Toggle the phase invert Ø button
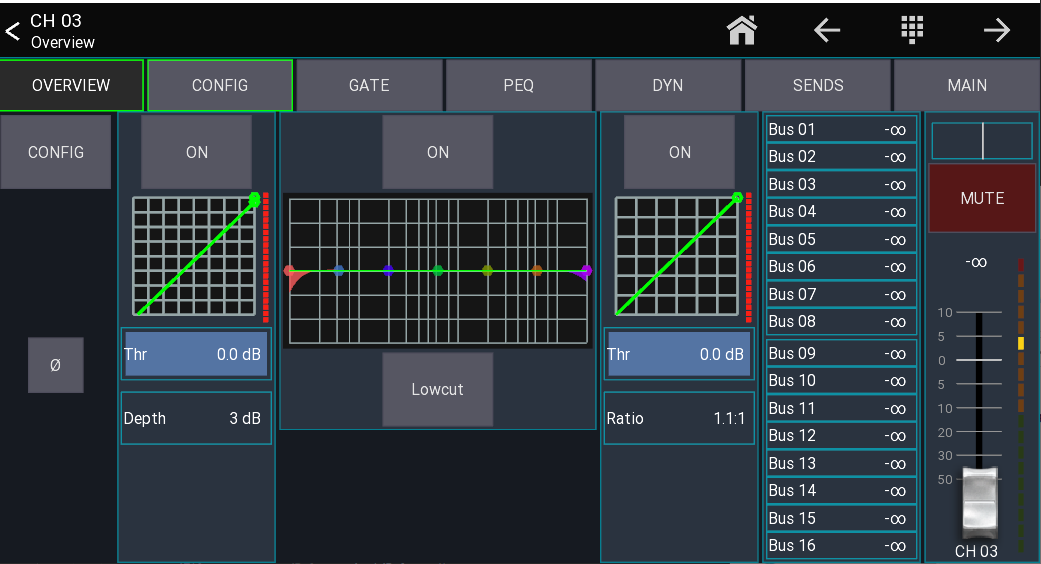 [55, 365]
